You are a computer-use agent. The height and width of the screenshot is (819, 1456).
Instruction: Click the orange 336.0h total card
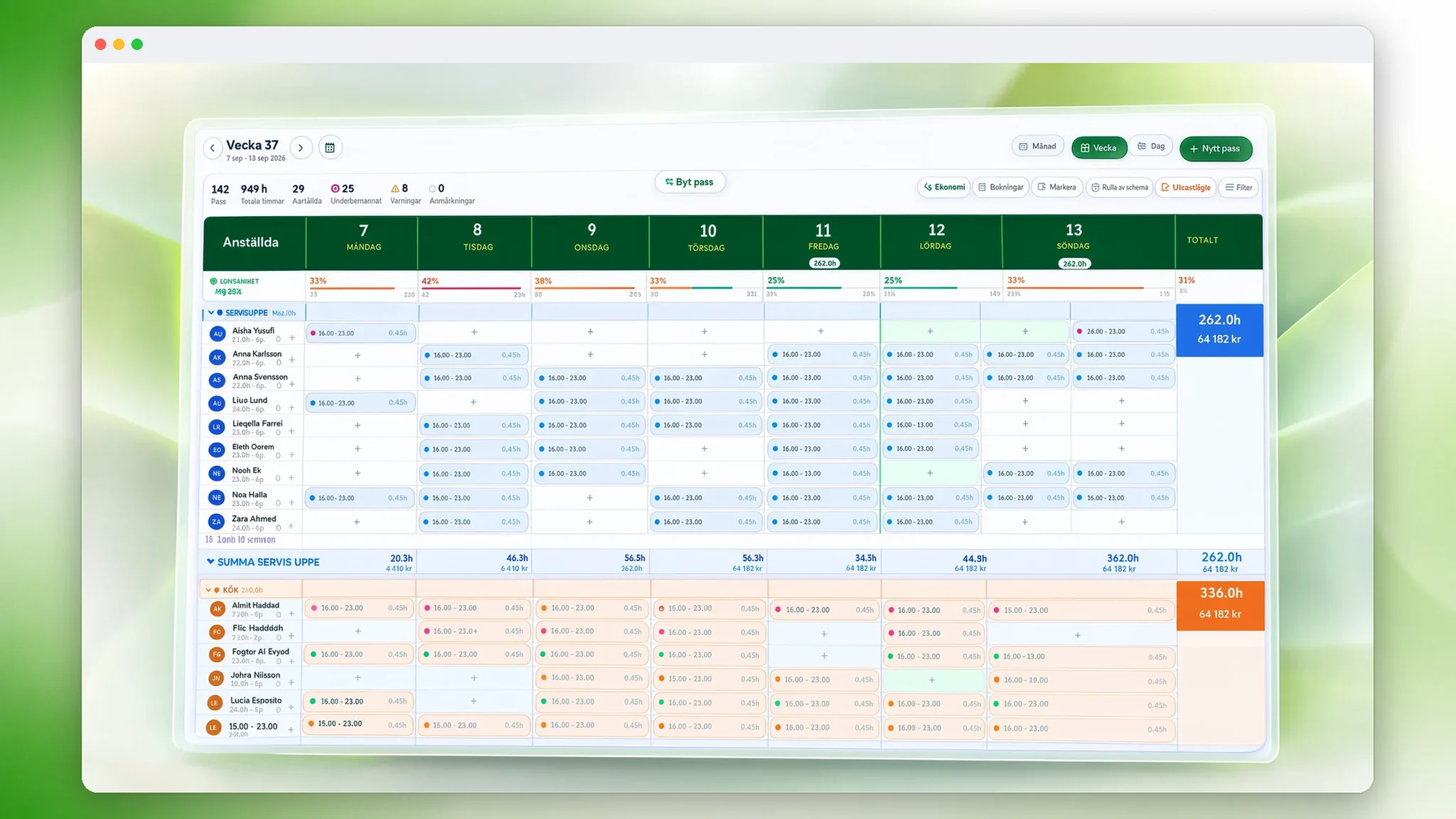pos(1220,606)
